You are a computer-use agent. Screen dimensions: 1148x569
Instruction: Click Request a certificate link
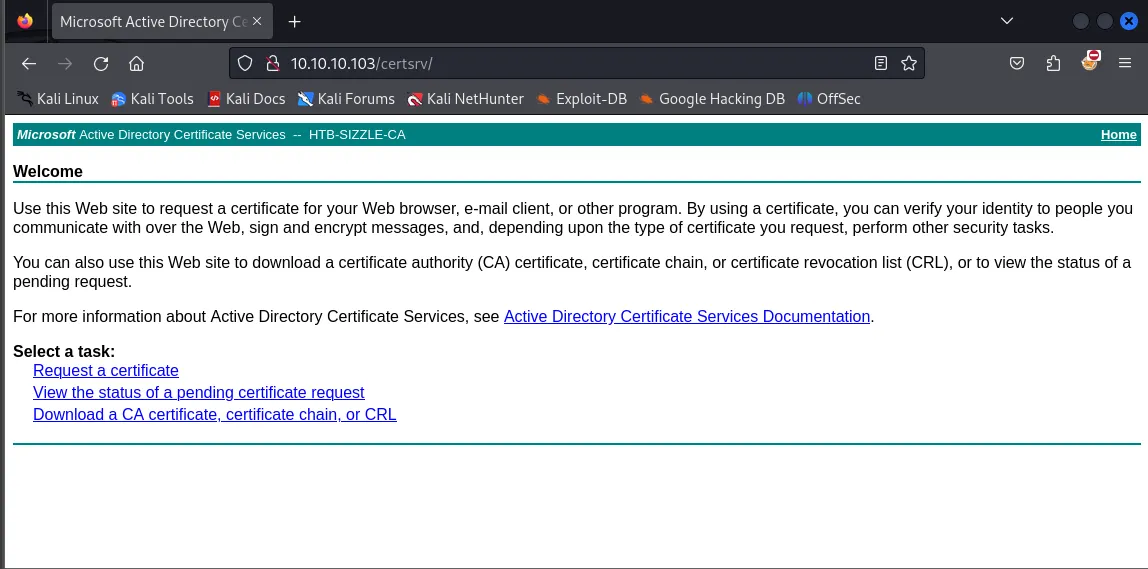106,371
